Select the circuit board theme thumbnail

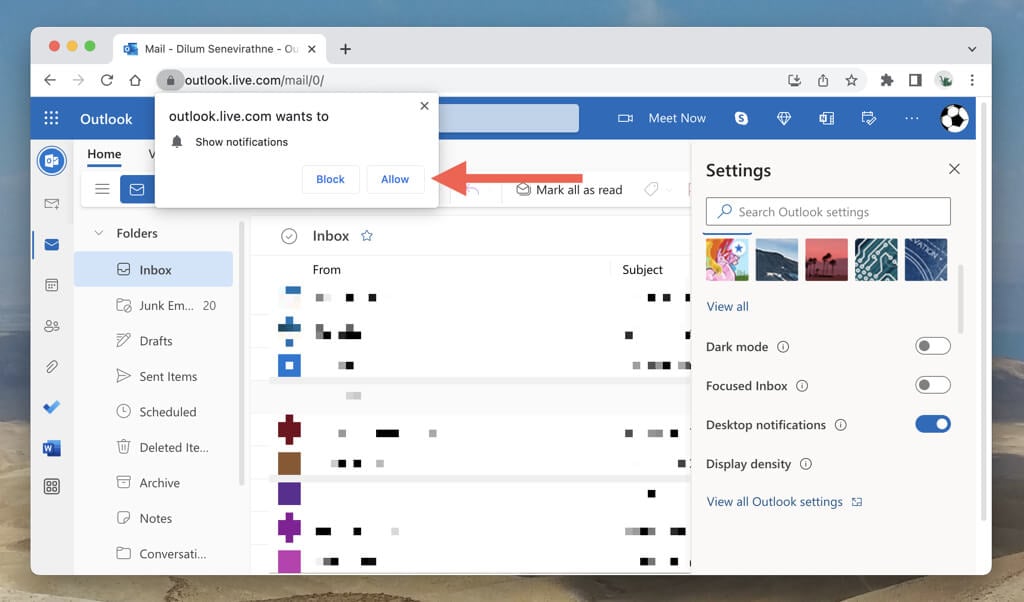[x=876, y=260]
